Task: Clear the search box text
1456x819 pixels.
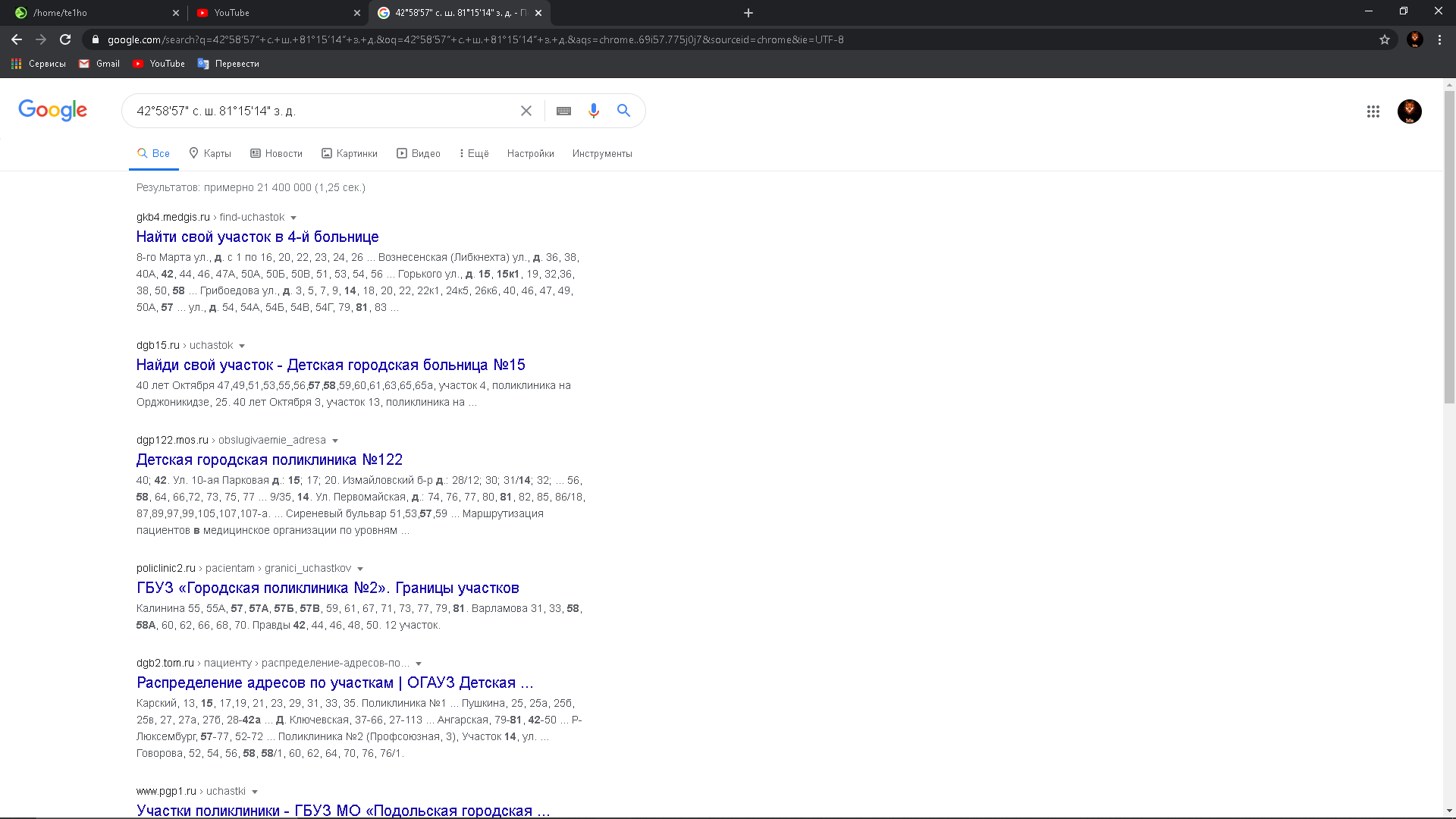Action: pyautogui.click(x=526, y=111)
